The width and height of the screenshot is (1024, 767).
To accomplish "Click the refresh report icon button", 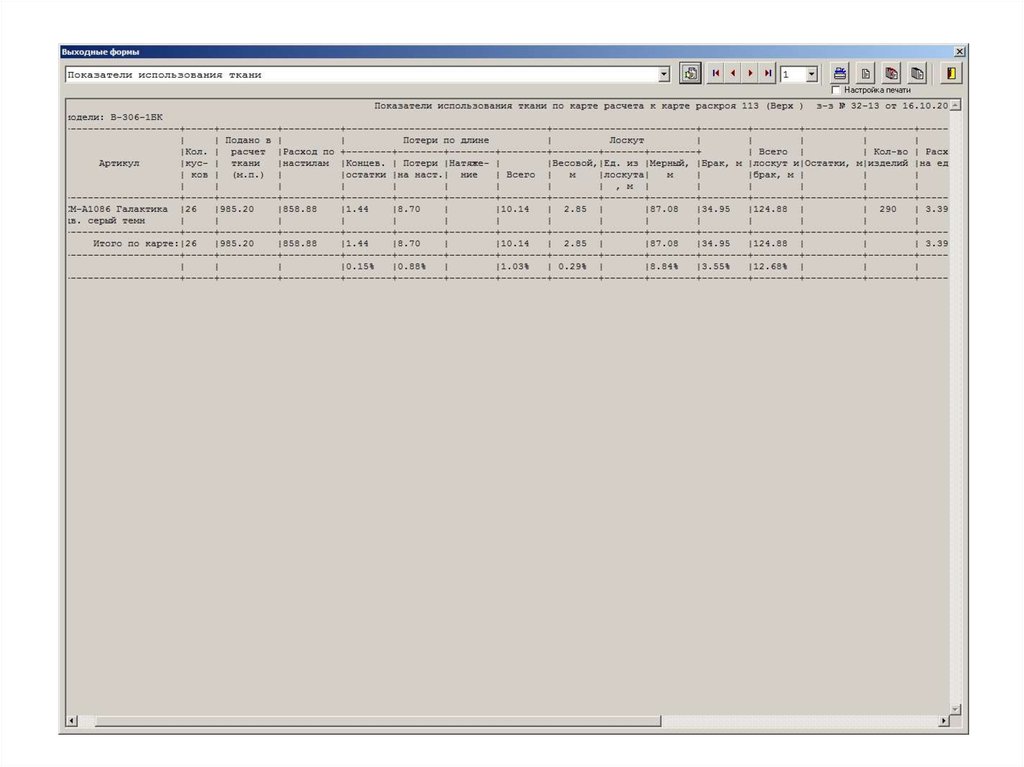I will tap(690, 74).
